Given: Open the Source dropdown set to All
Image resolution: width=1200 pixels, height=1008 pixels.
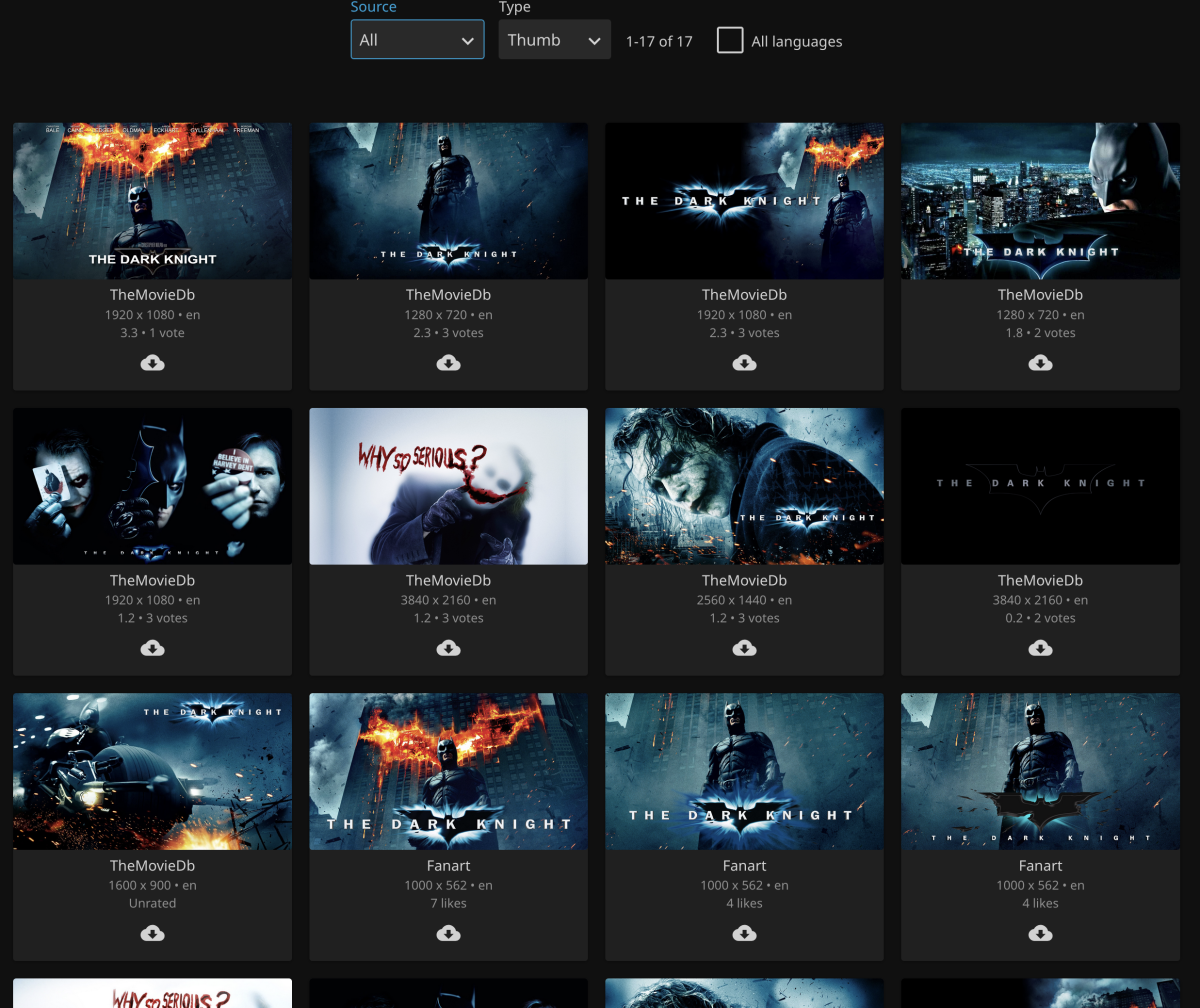Looking at the screenshot, I should [417, 39].
